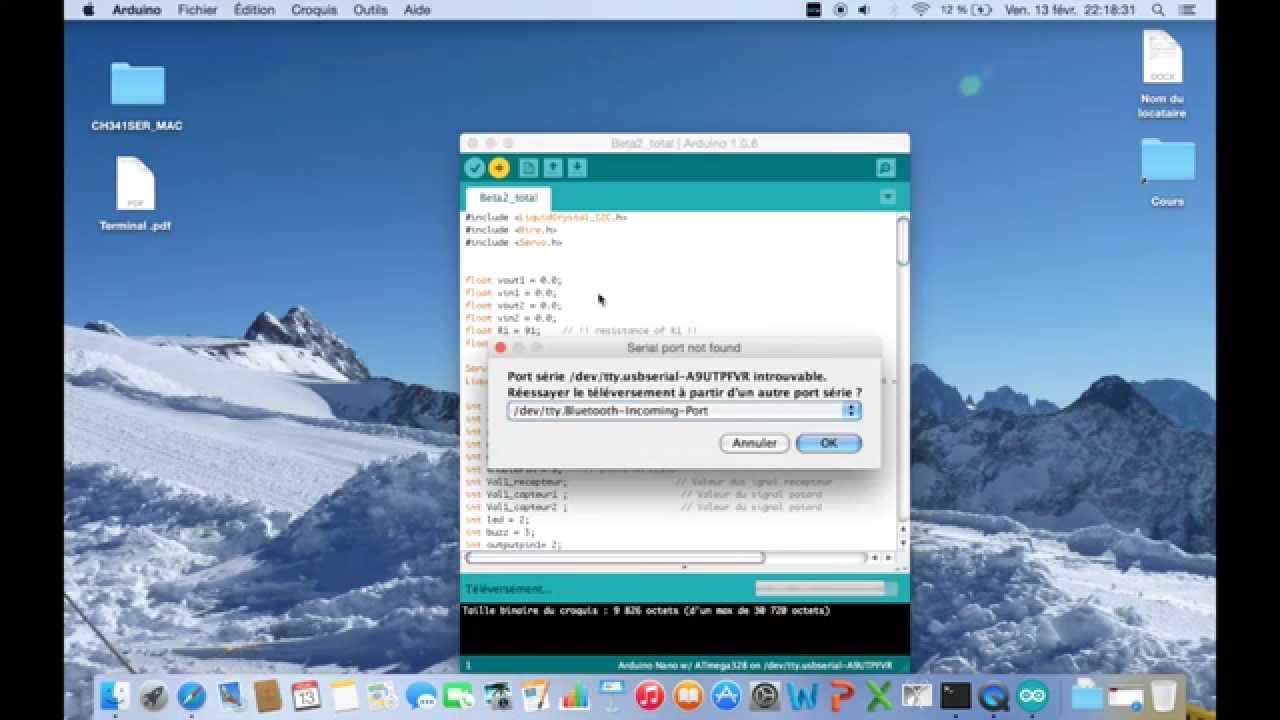Open Calendar icon in the Dock

[x=306, y=695]
